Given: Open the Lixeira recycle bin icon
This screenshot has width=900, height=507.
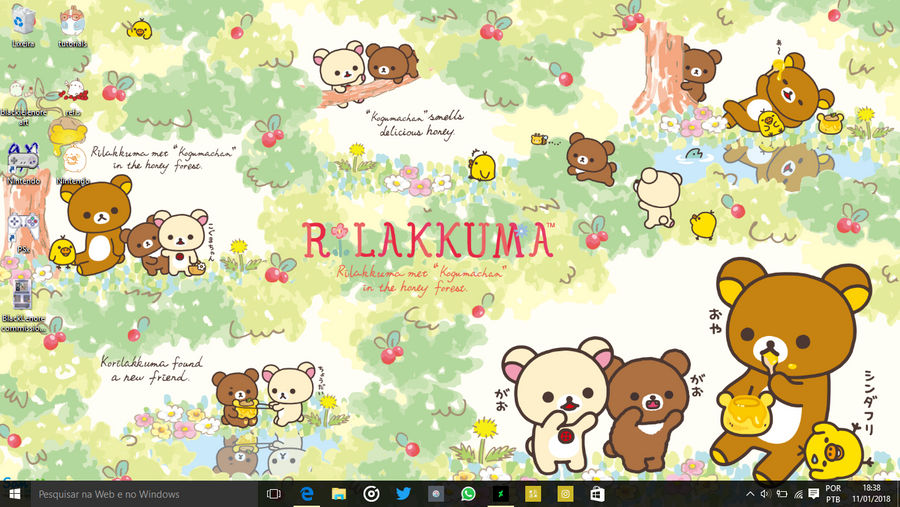Looking at the screenshot, I should click(23, 24).
